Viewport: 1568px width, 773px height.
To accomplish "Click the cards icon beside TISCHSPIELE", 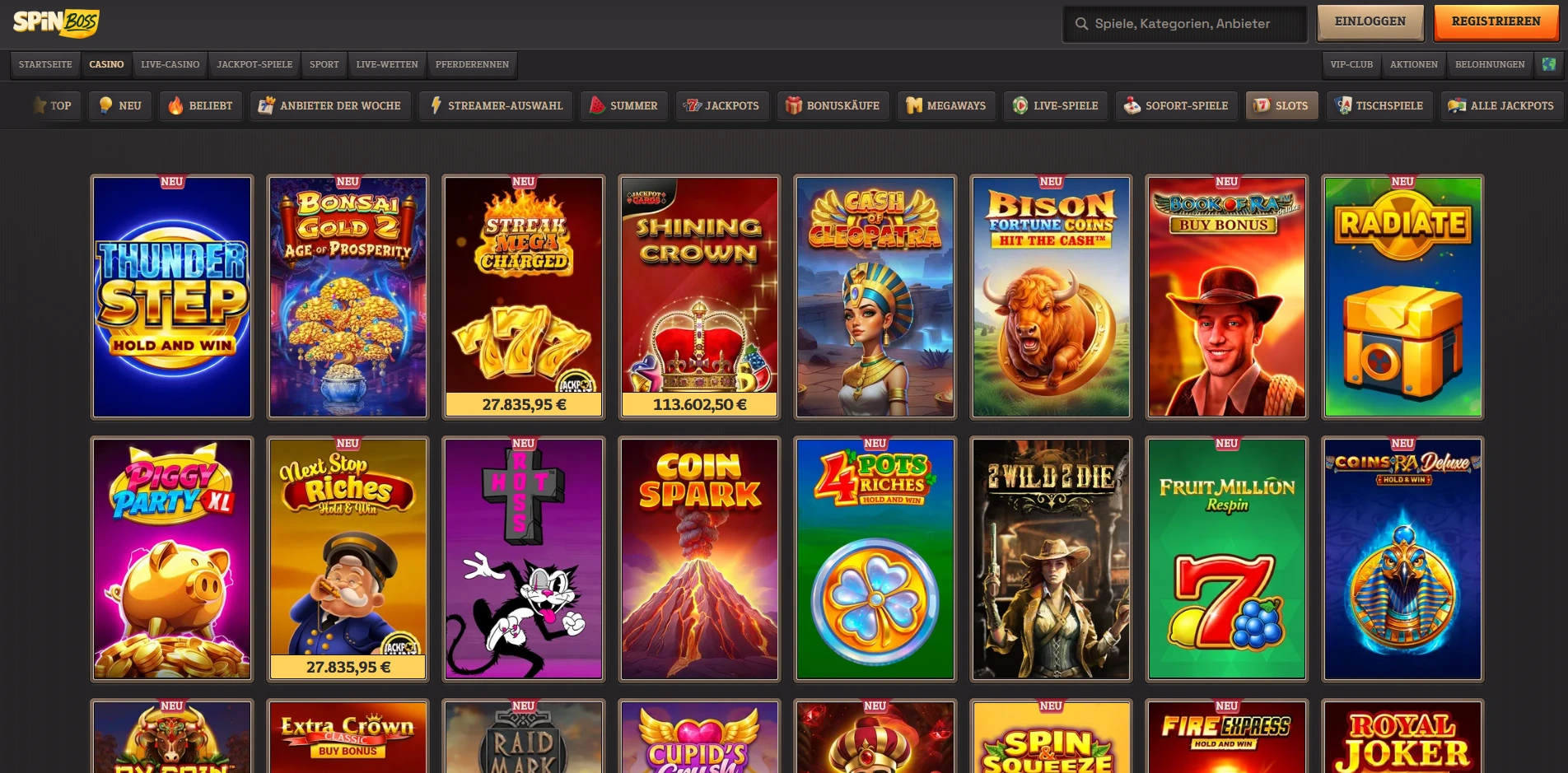I will 1343,105.
